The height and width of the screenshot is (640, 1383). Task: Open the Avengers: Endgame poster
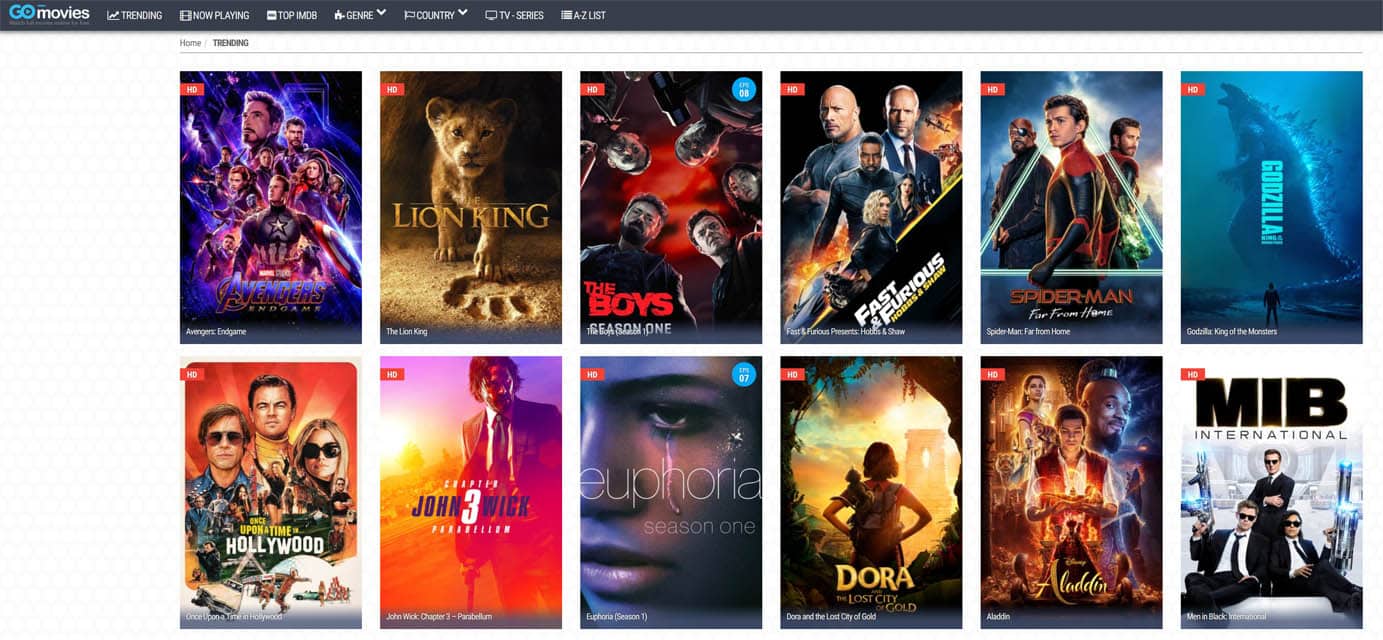pos(271,207)
